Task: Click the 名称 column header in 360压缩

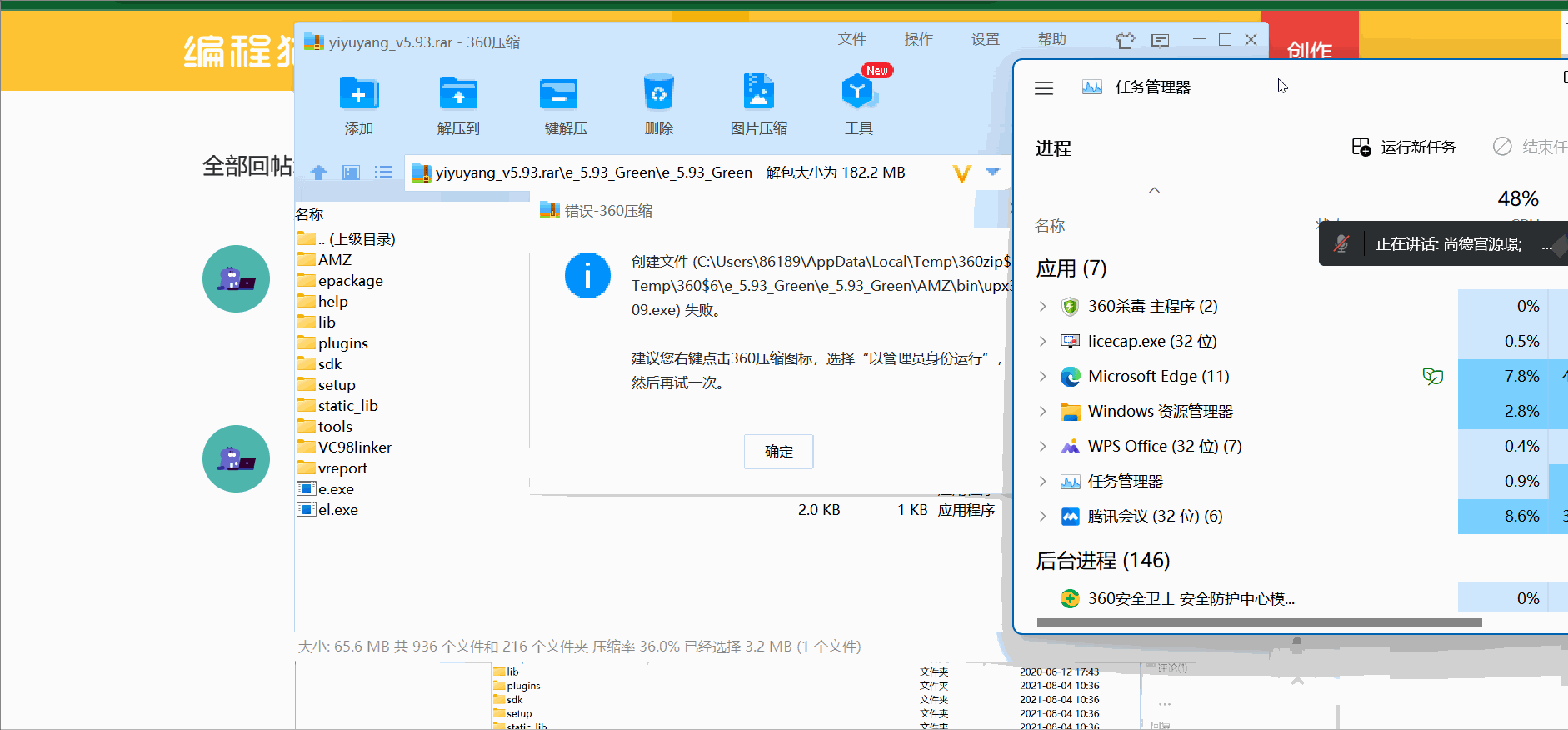Action: pyautogui.click(x=309, y=214)
